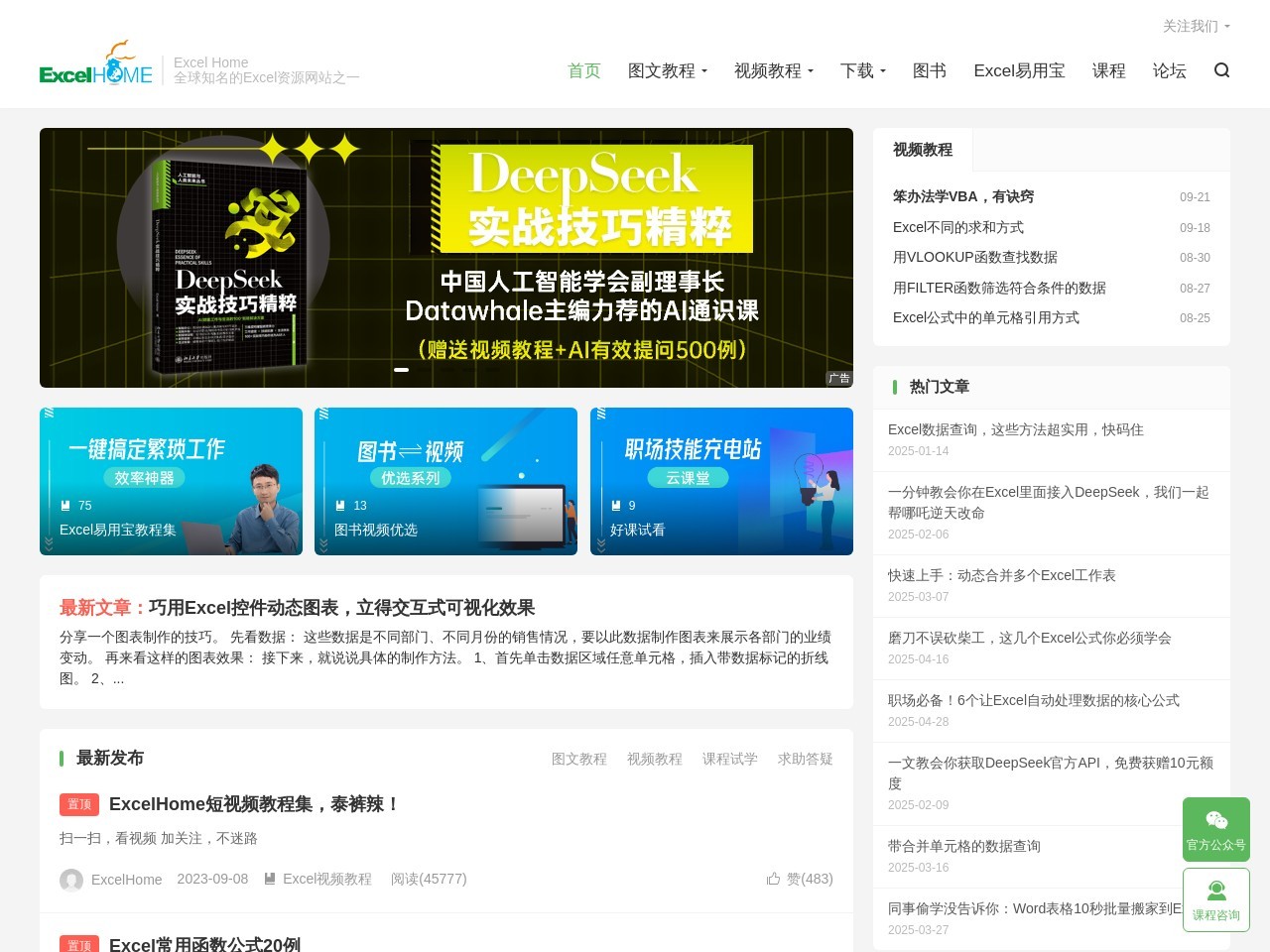Select the 求助答疑 filter tab
Image resolution: width=1270 pixels, height=952 pixels.
click(x=805, y=759)
